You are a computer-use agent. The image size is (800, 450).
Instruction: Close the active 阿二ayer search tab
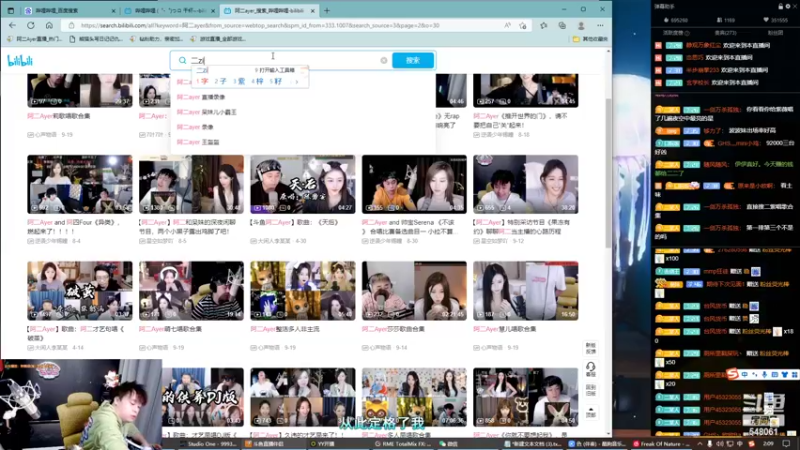(x=313, y=10)
